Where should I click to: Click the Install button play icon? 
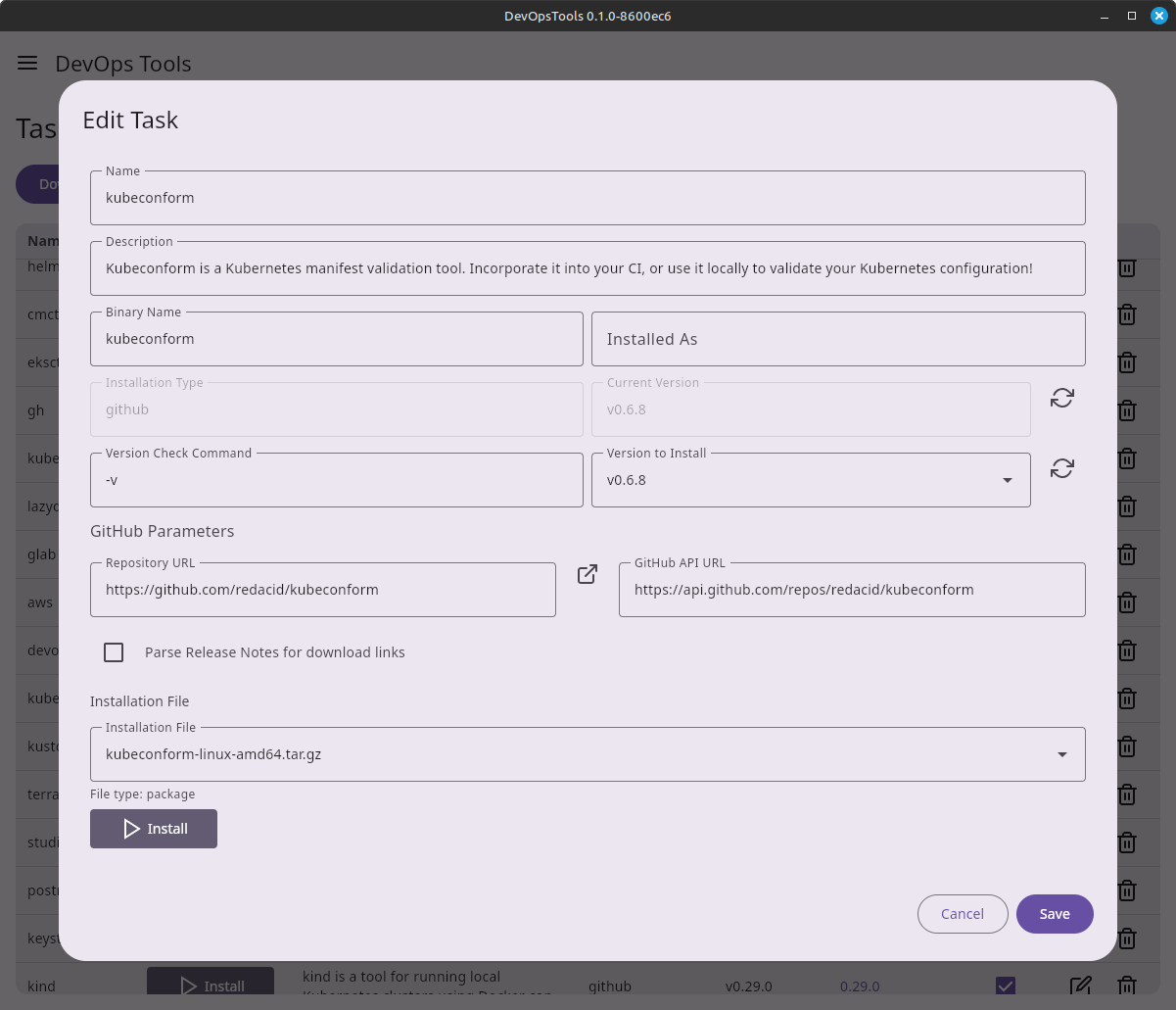(x=132, y=829)
